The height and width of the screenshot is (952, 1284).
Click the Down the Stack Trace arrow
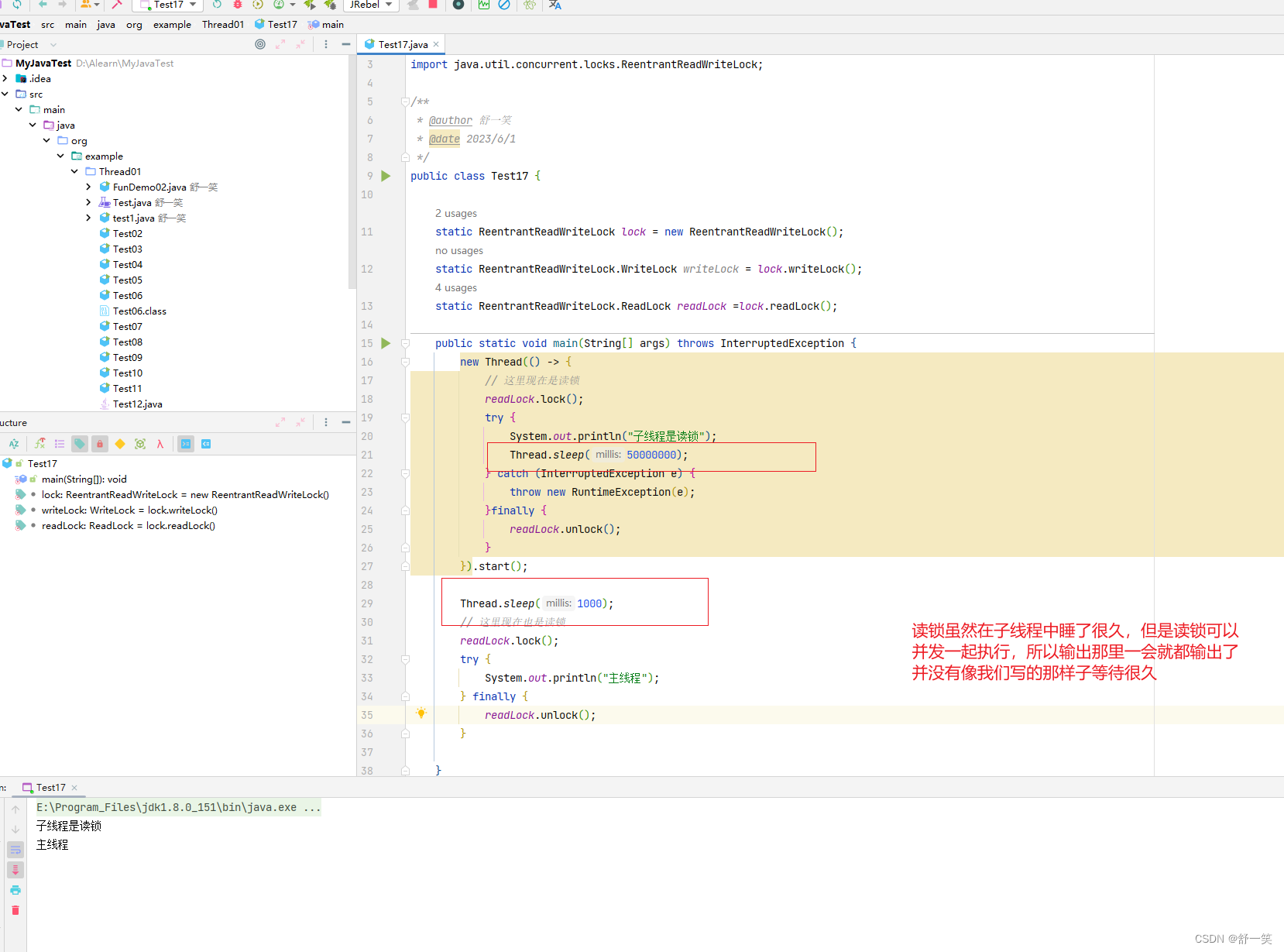pyautogui.click(x=15, y=830)
